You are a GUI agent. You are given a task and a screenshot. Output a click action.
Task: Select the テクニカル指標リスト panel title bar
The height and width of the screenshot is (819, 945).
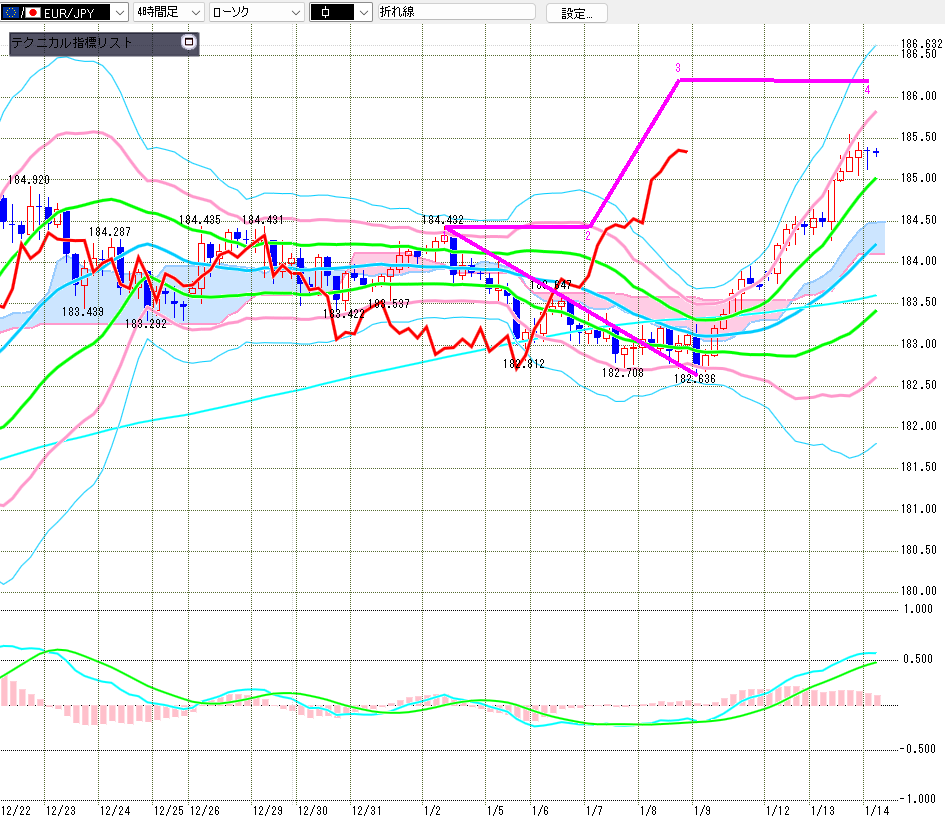90,44
